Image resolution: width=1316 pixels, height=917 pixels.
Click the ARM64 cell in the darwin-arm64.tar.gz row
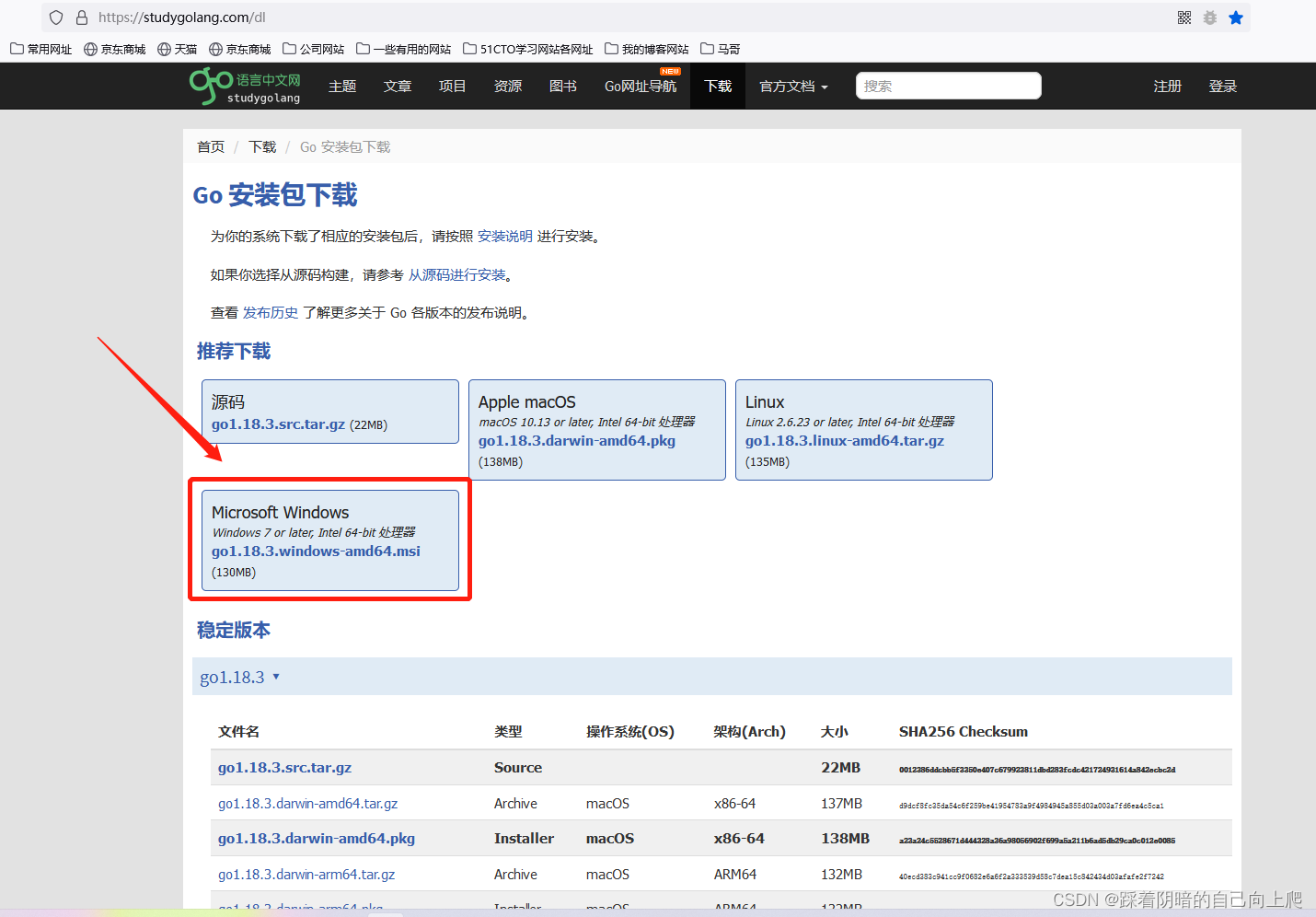[x=735, y=875]
